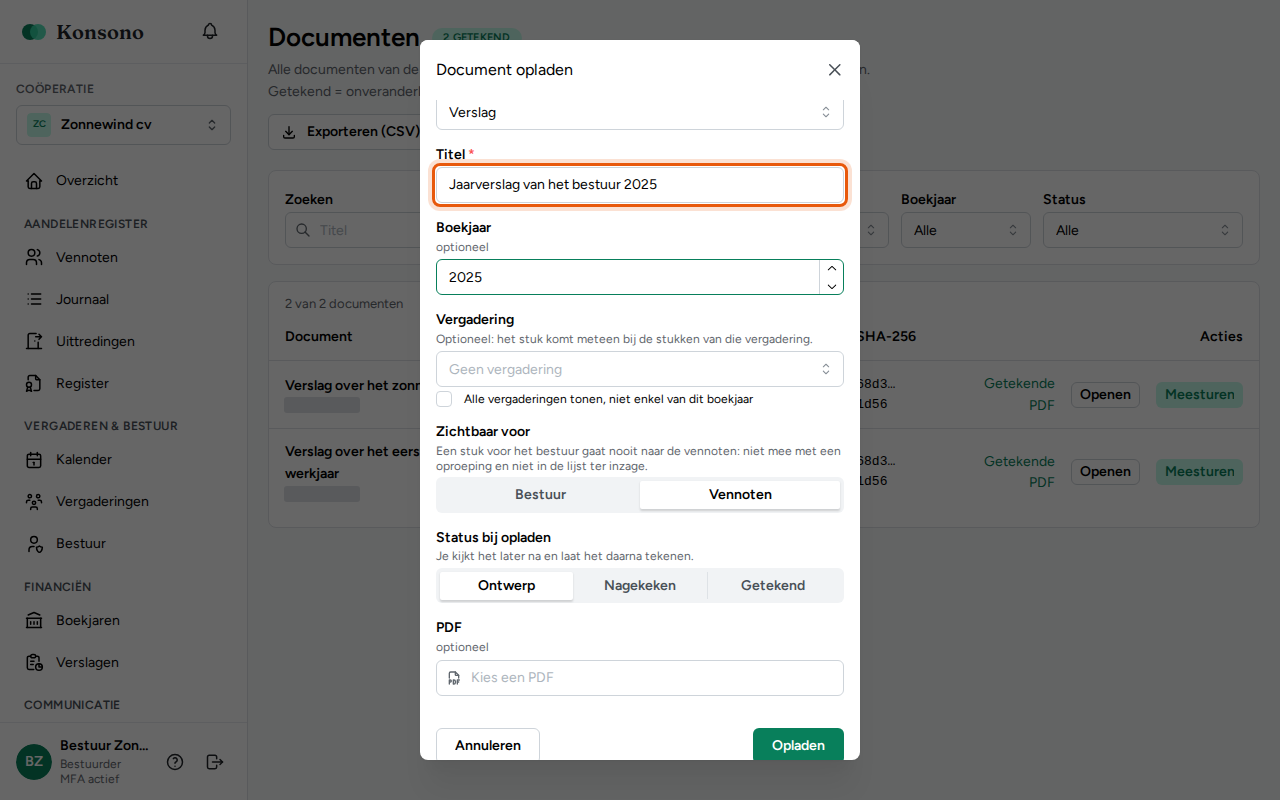The image size is (1280, 800).
Task: Click the second row's Meesturen button
Action: tap(1199, 471)
